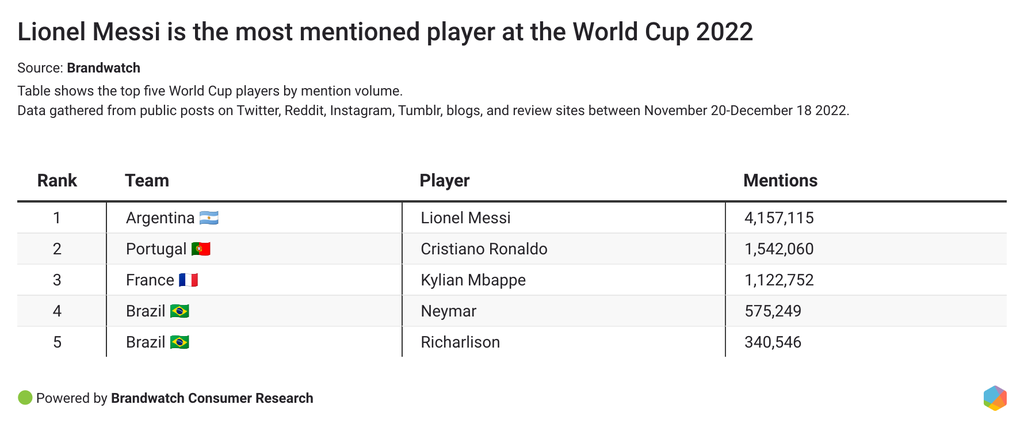Click the 575,249 mentions value

pos(772,311)
